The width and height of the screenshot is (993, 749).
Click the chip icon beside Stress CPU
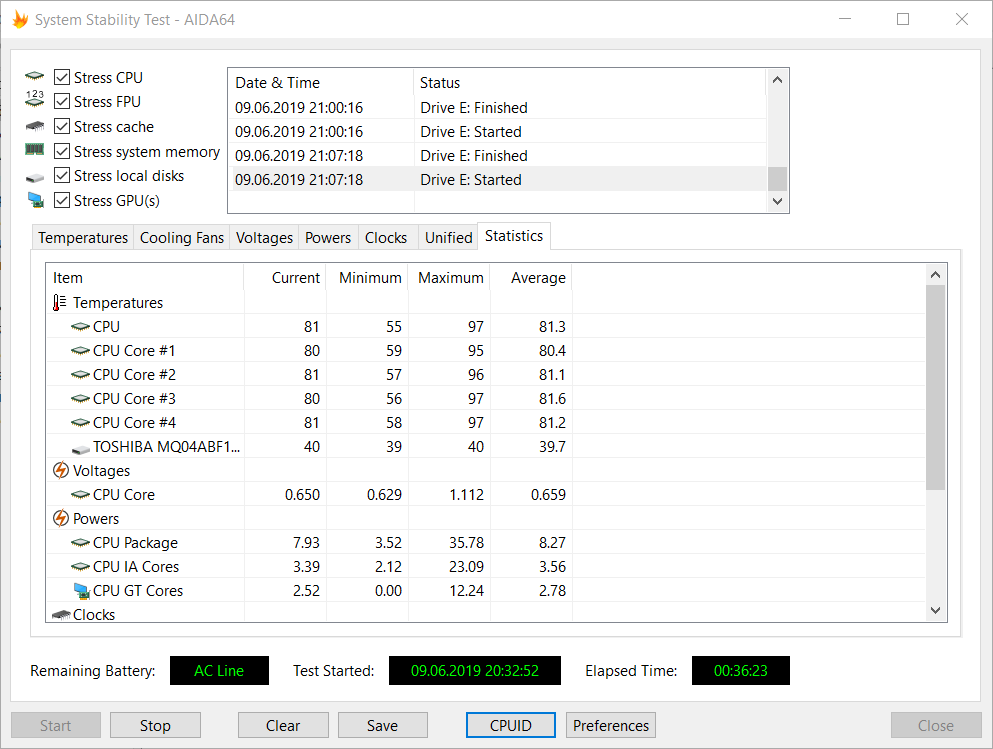tap(35, 77)
